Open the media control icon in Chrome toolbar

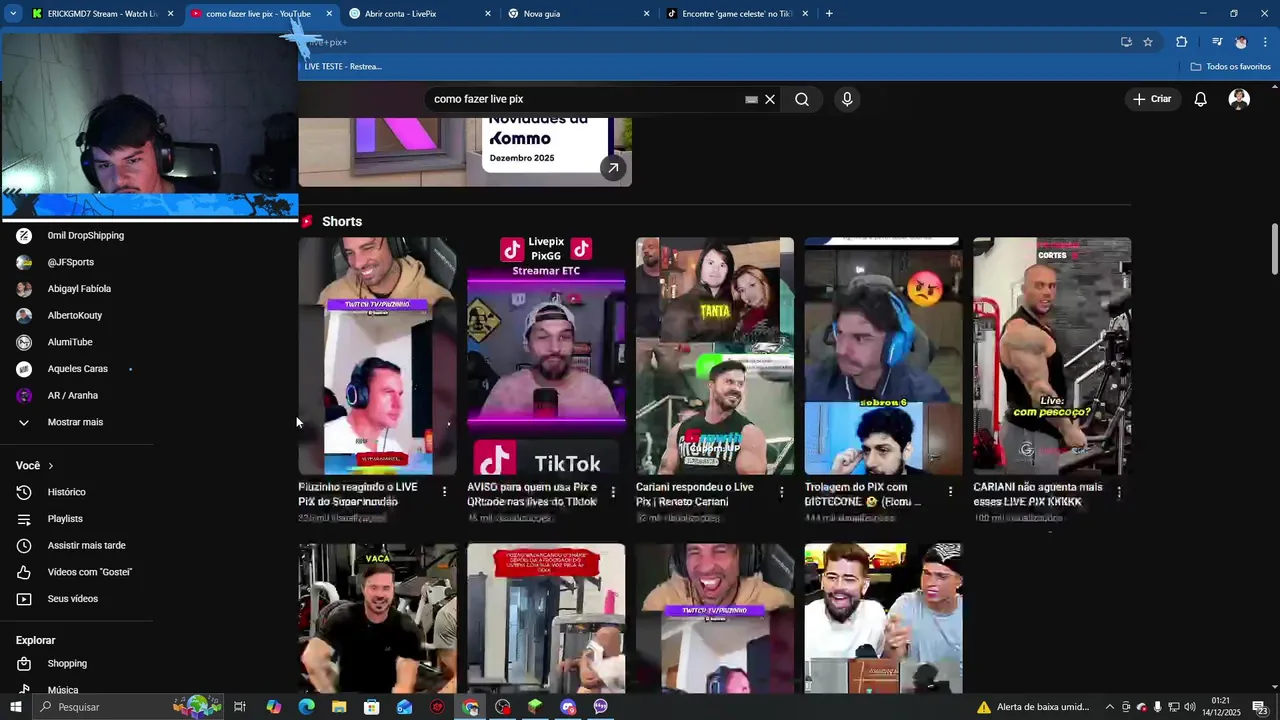coord(1217,42)
